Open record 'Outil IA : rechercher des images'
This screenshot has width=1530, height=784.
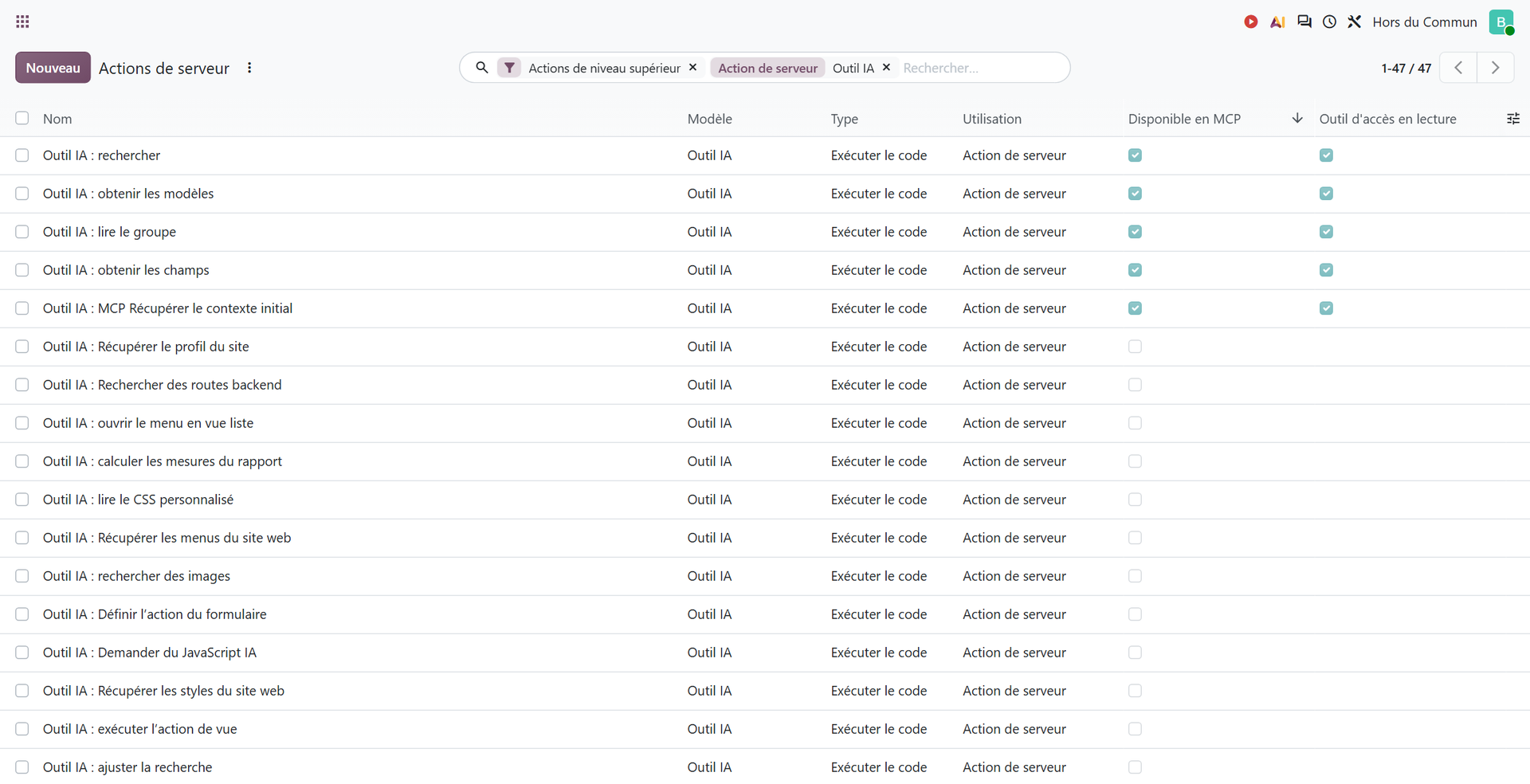tap(136, 576)
